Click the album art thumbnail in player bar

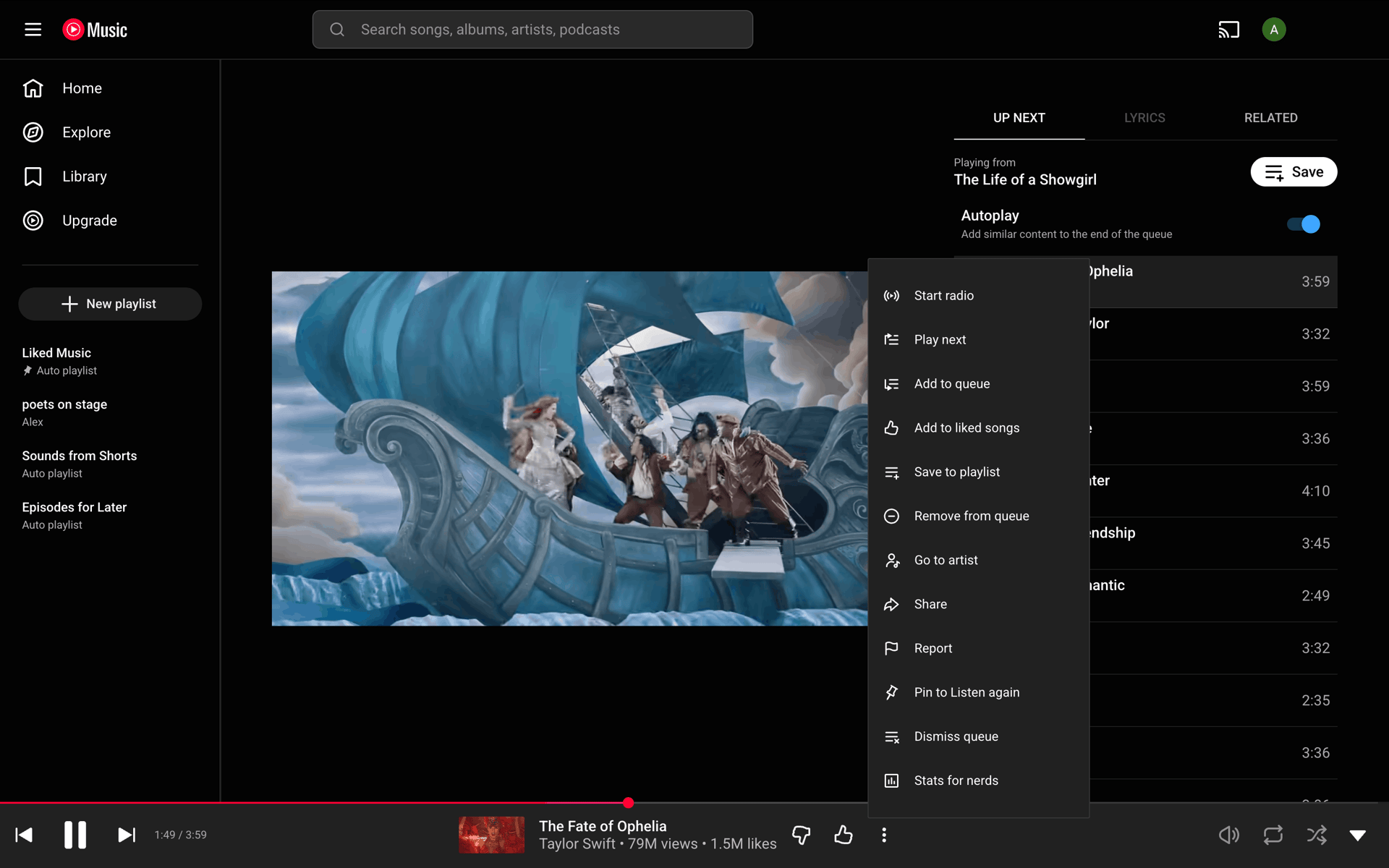click(492, 835)
